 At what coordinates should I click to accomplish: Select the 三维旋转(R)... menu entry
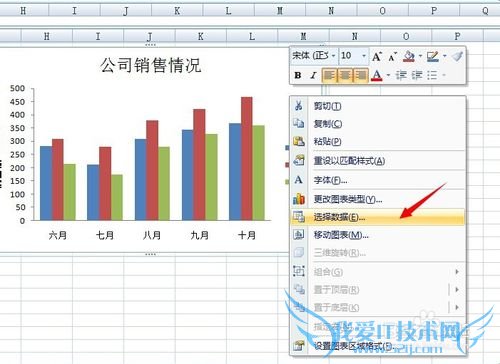[378, 253]
